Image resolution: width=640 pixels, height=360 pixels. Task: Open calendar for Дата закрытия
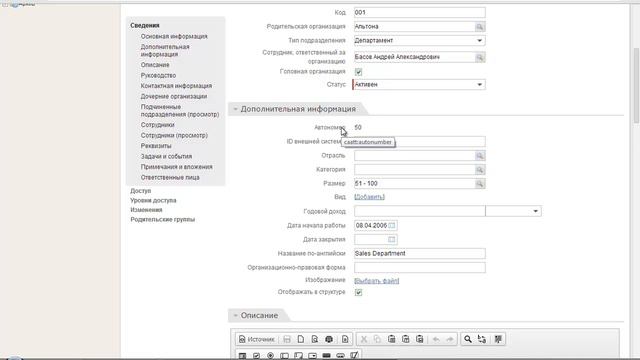coord(392,240)
